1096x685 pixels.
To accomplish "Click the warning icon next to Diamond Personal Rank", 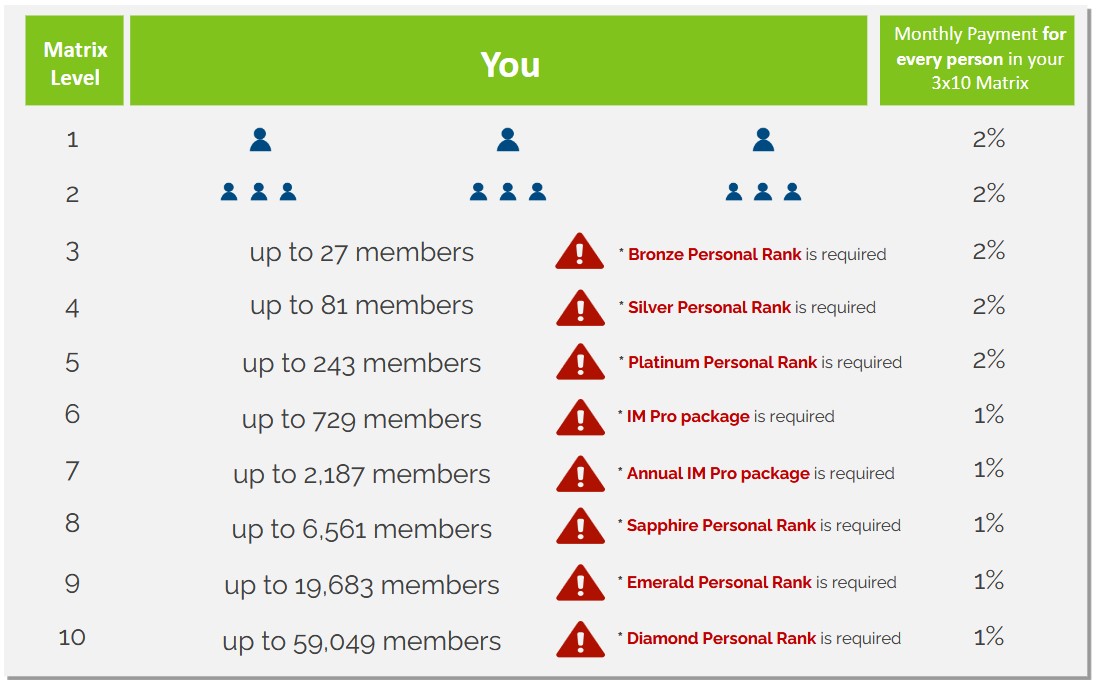I will 580,639.
